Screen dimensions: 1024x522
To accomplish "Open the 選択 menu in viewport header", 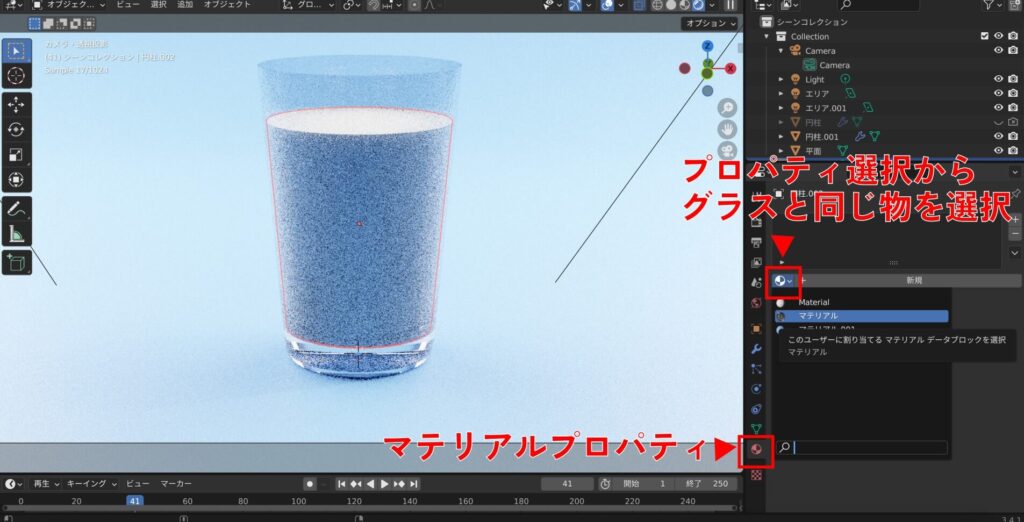I will coord(158,5).
